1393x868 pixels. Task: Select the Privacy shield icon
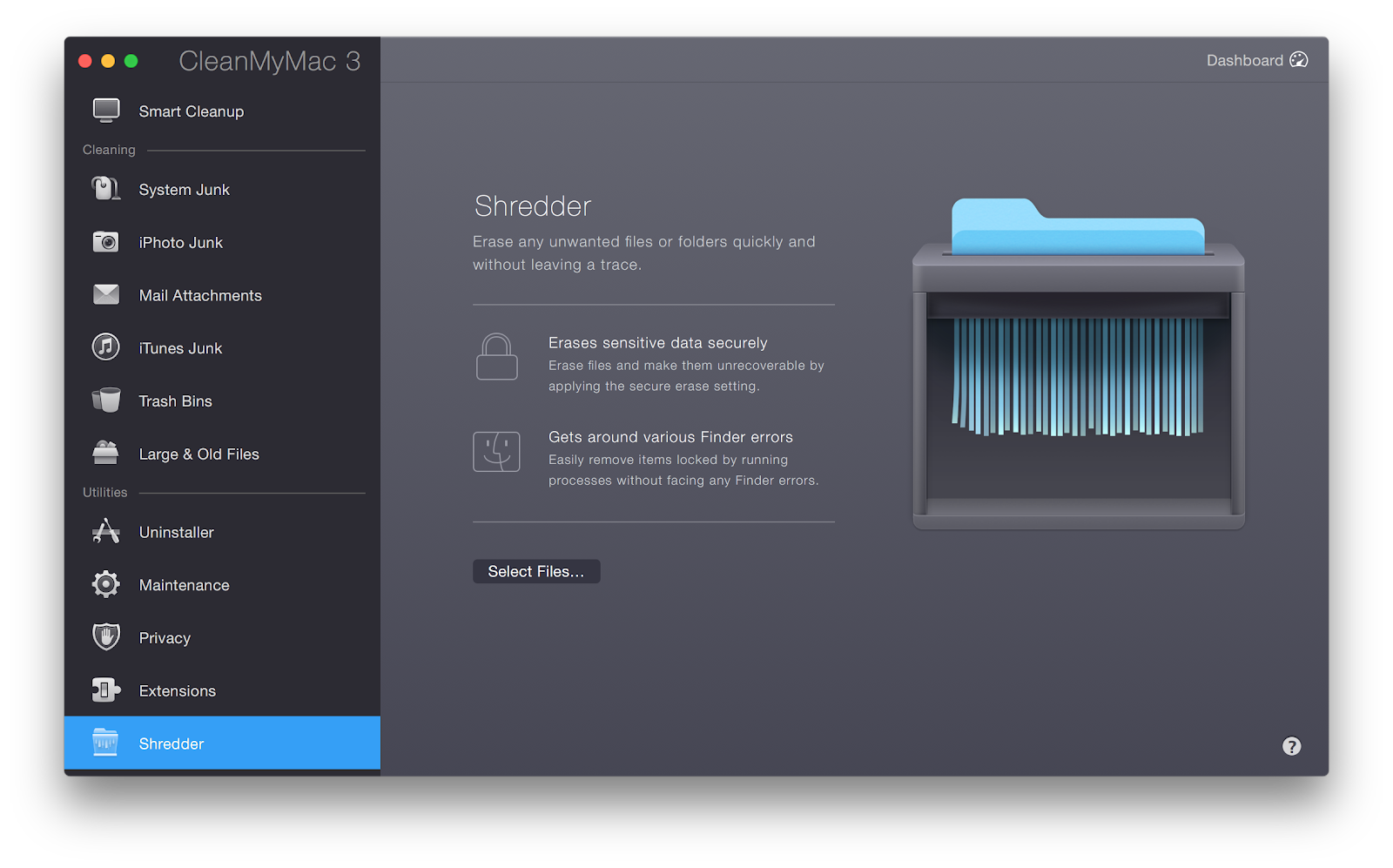106,637
